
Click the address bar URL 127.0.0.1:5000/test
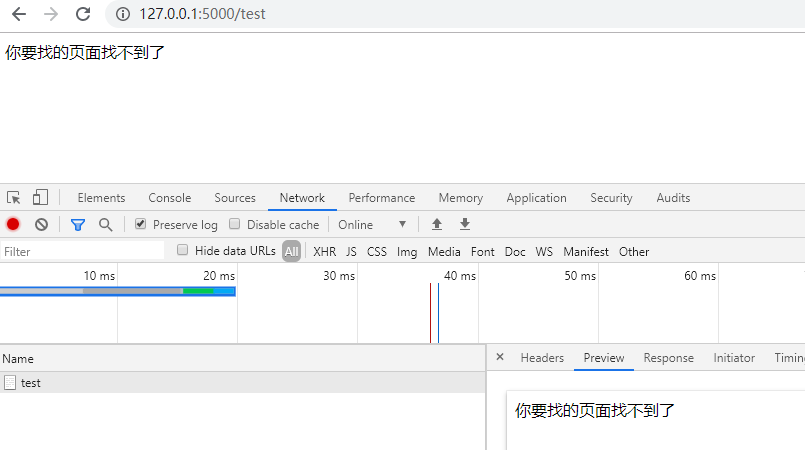click(202, 14)
